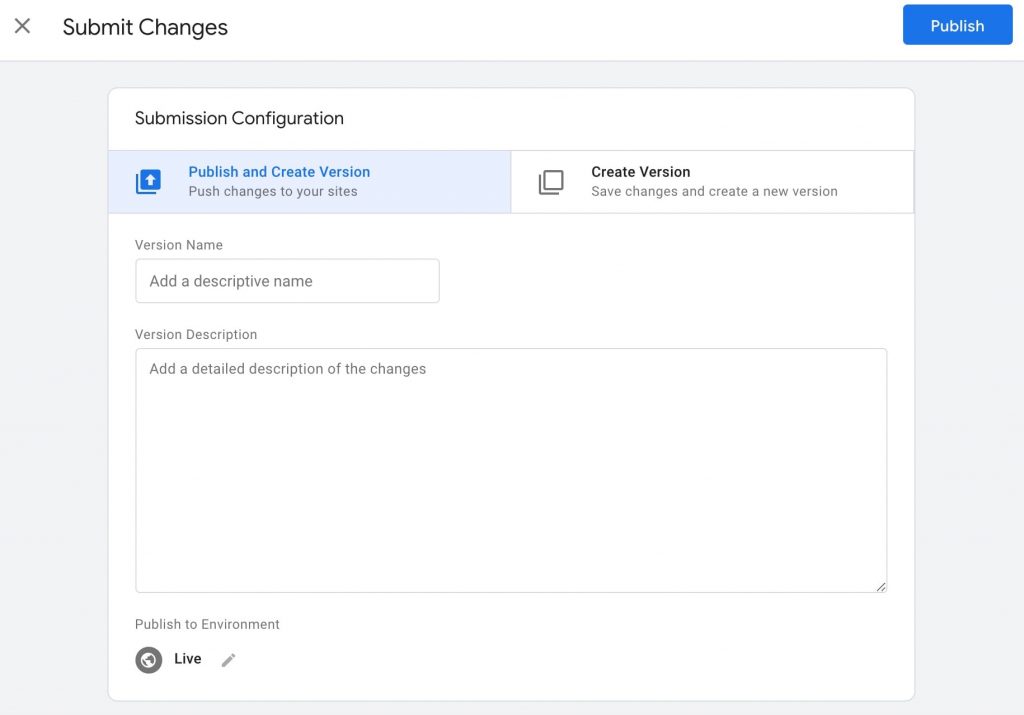Click "Save changes and create a new version" text
The image size is (1024, 715).
click(x=714, y=191)
